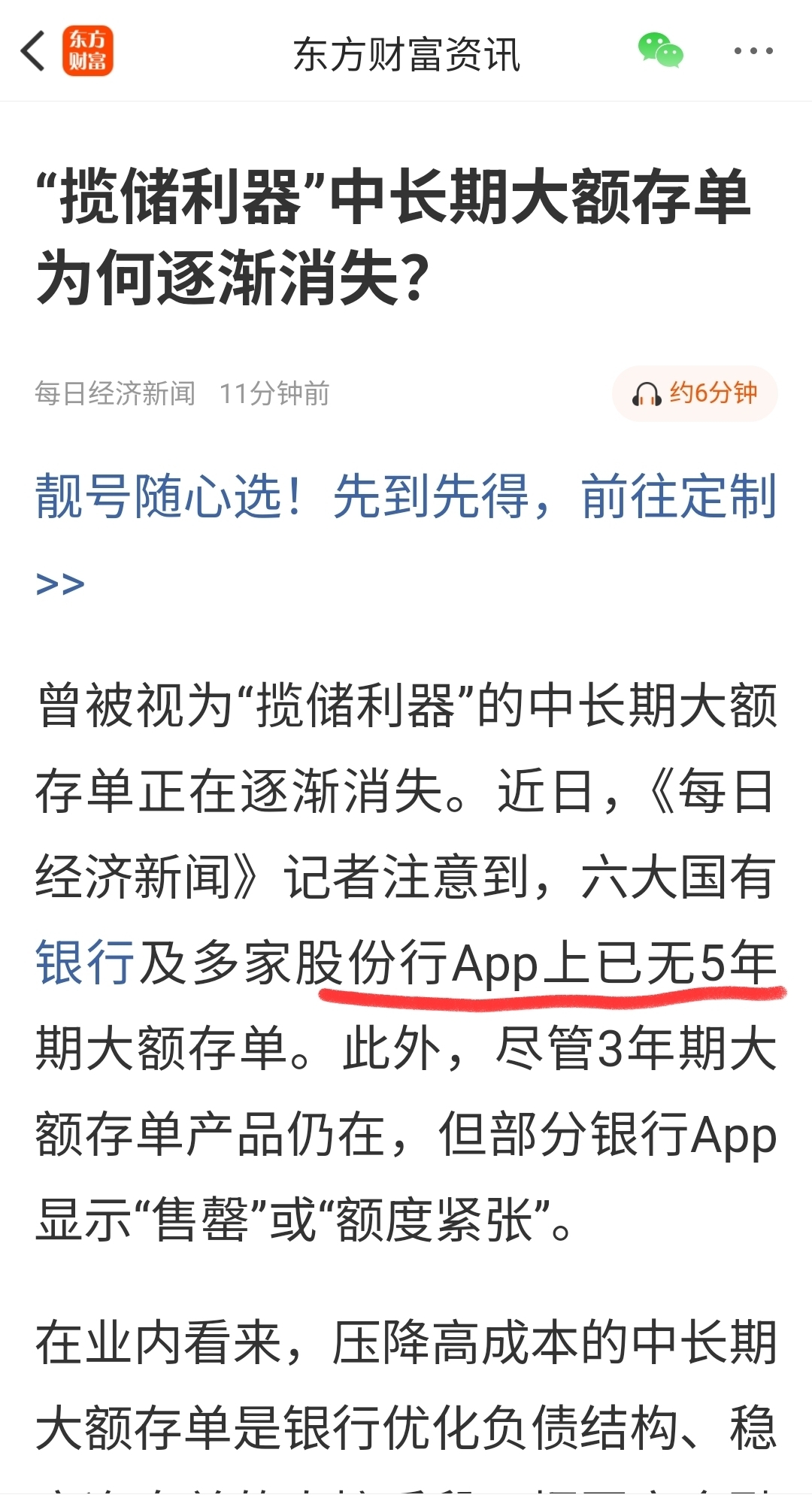
Task: Tap the quoted words 售罄 in the text
Action: click(200, 1220)
